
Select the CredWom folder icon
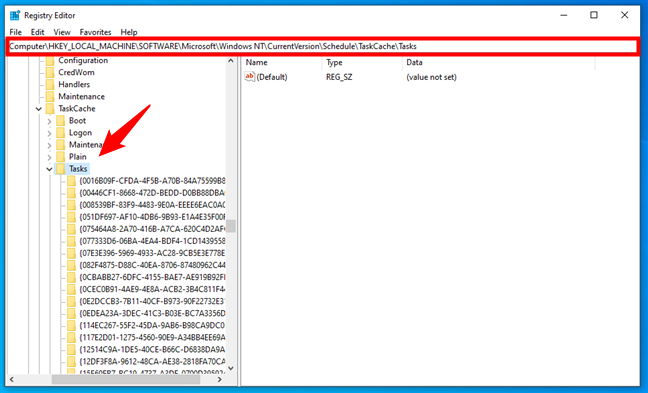tap(50, 73)
